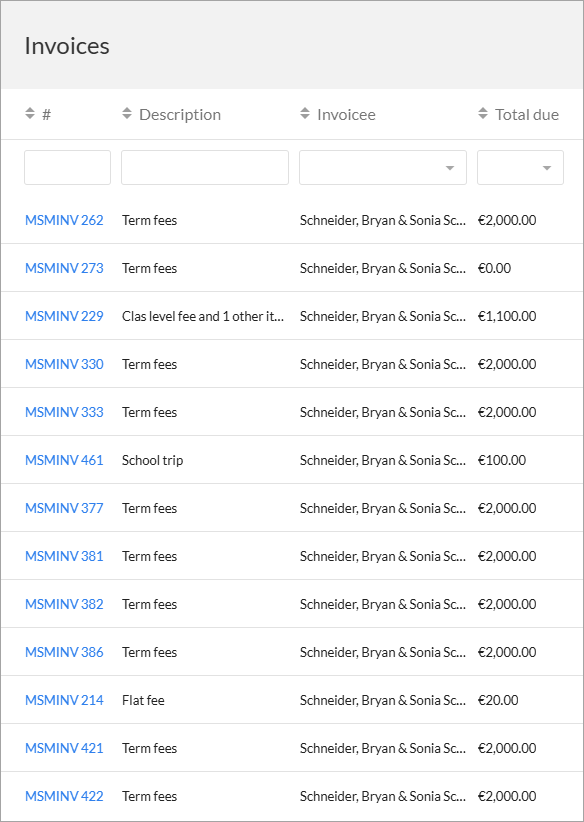The image size is (584, 822).
Task: Select the invoicee of row MSMINV 461
Action: click(383, 460)
